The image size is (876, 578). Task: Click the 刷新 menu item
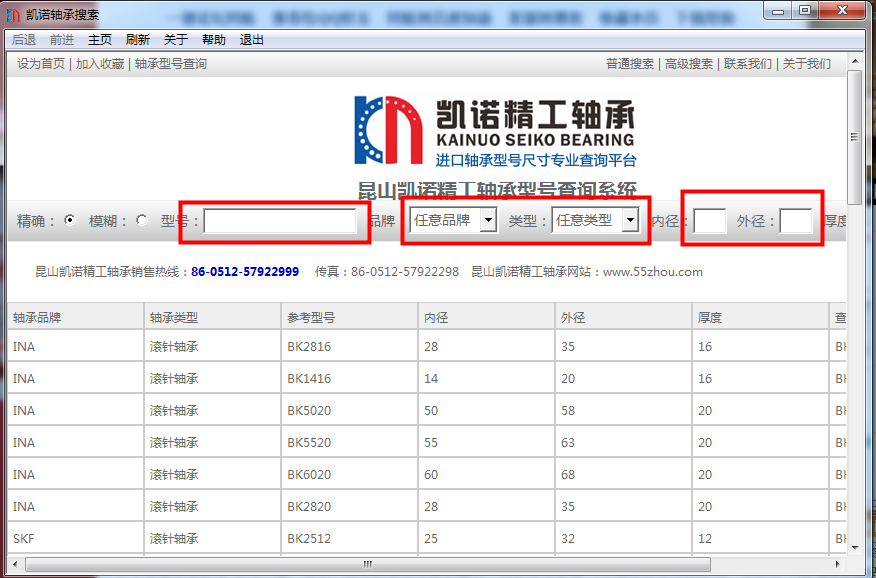tap(138, 40)
